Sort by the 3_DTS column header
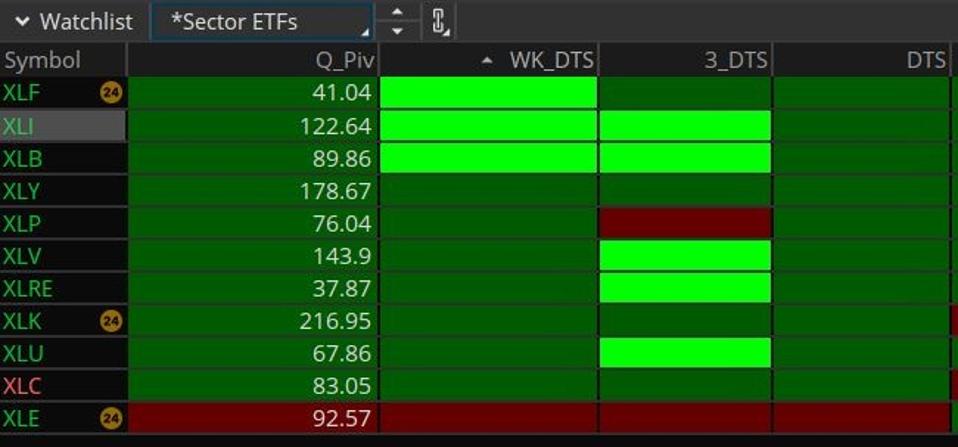This screenshot has width=958, height=447. click(x=735, y=60)
